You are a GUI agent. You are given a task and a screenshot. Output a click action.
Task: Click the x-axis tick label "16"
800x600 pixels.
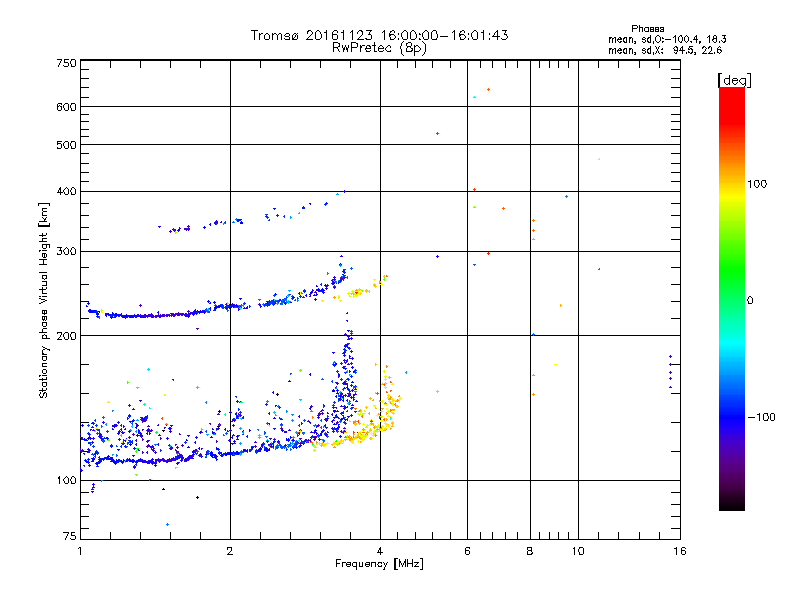point(680,551)
